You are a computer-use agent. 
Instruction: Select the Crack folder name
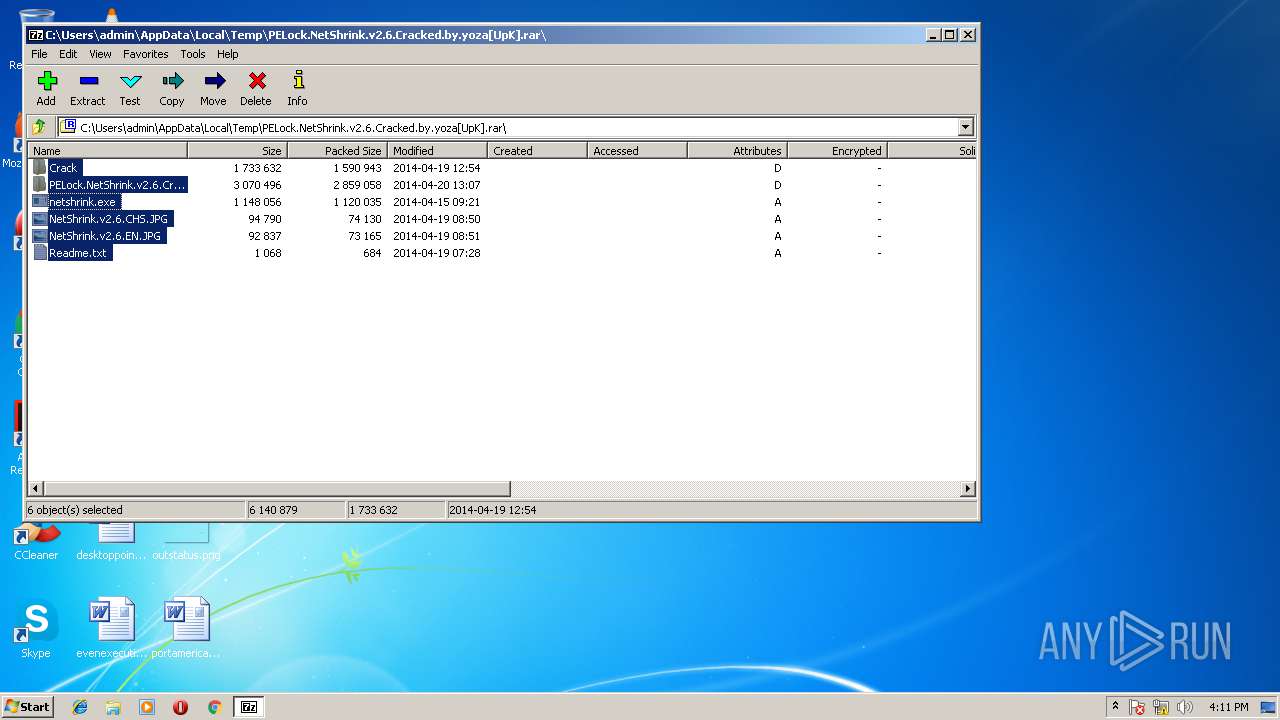(63, 168)
